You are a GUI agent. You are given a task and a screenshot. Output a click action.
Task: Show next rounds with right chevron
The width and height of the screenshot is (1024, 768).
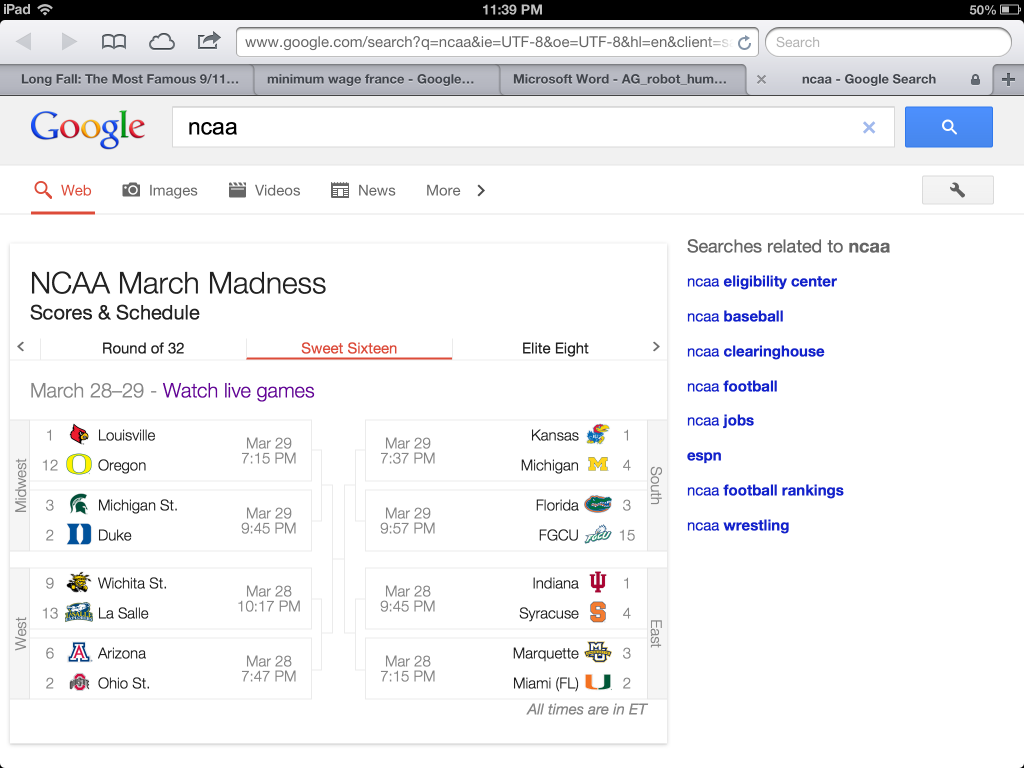[x=656, y=347]
